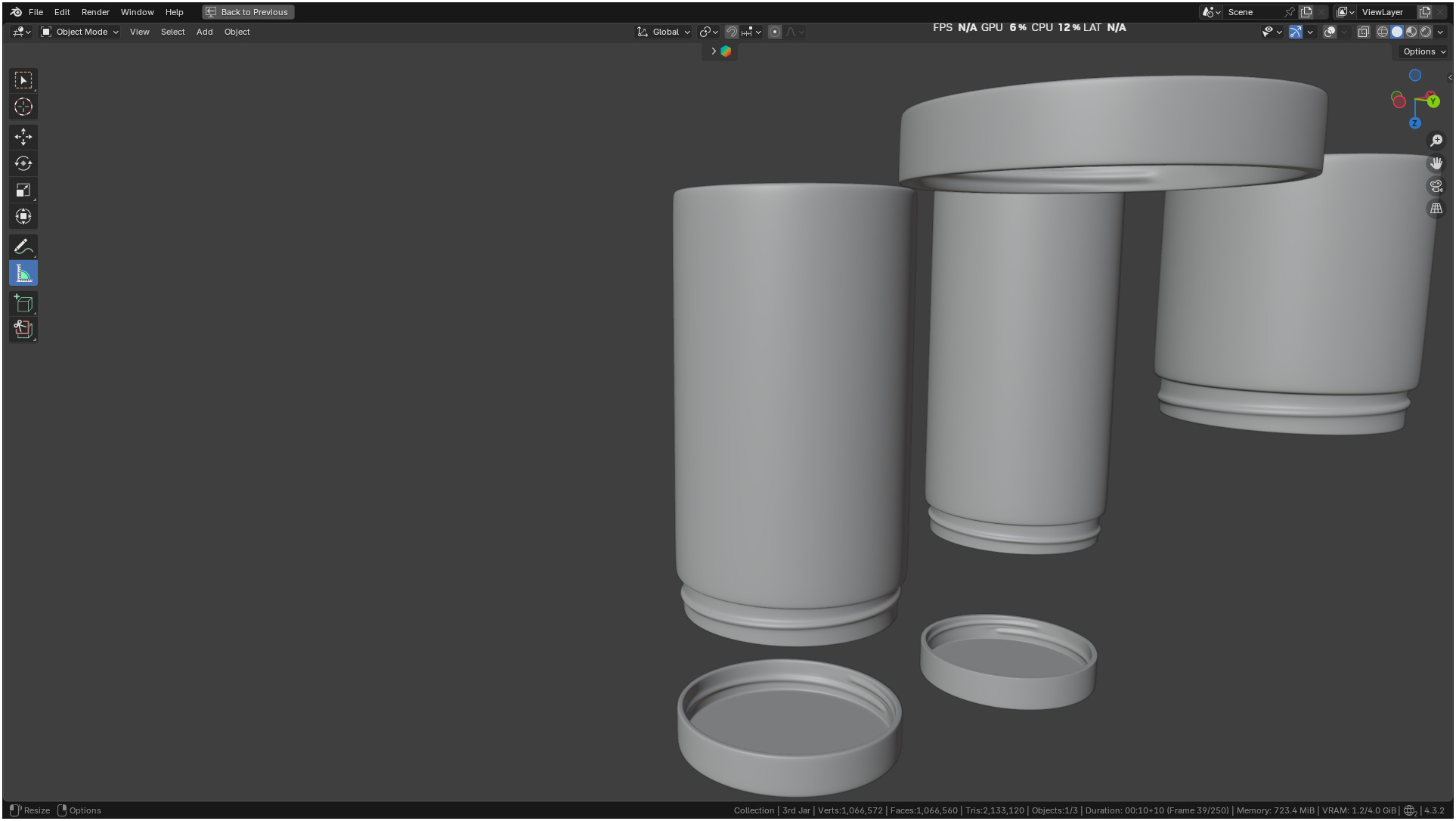Open selectability and visibility dropdown
This screenshot has width=1456, height=821.
coord(1272,32)
